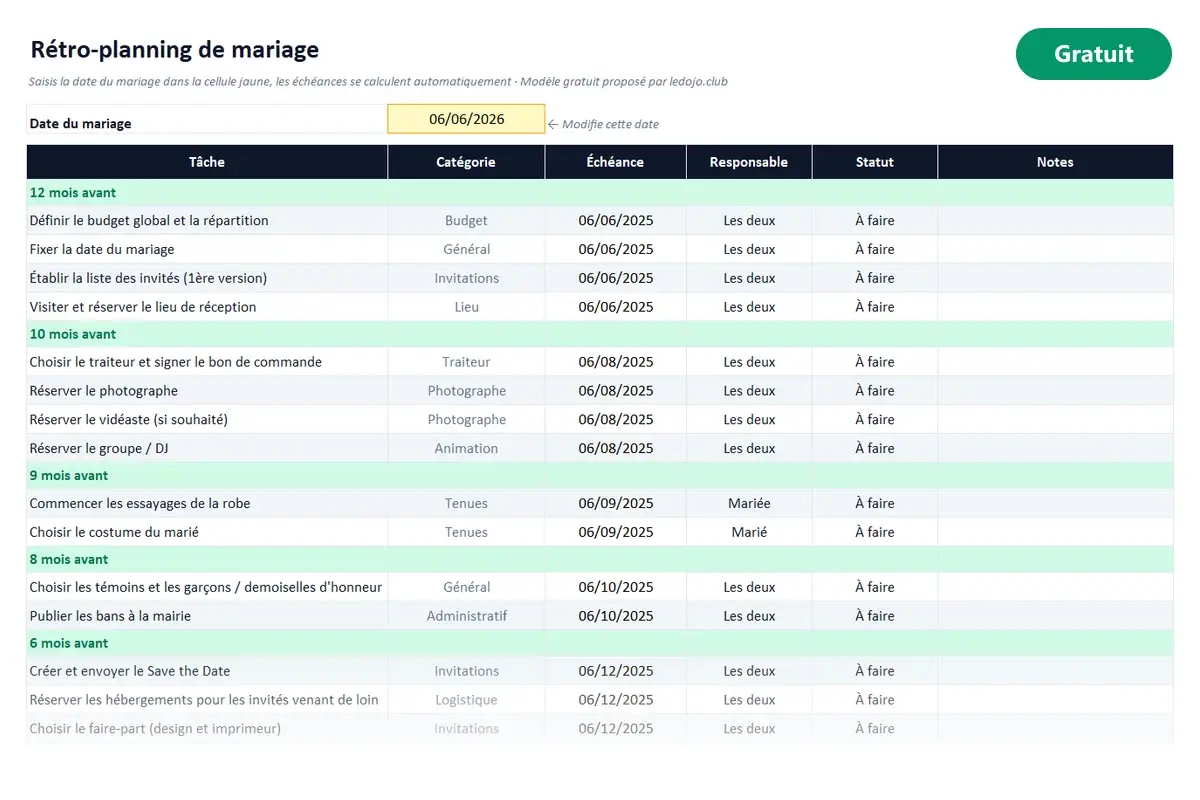Screen dimensions: 1200x800
Task: Select the Marié responsible cell in costume row
Action: 749,532
